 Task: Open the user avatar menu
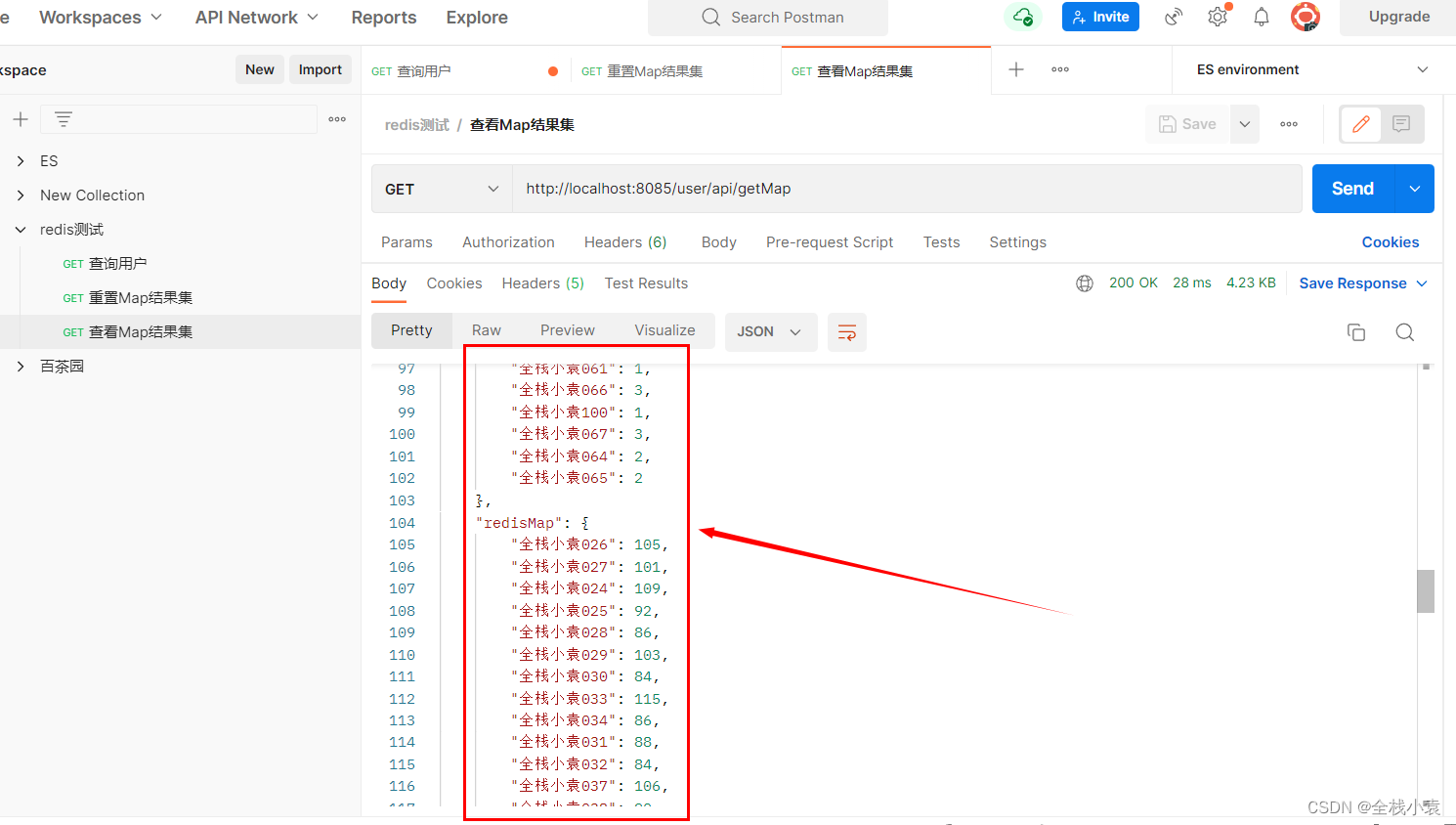[1306, 17]
